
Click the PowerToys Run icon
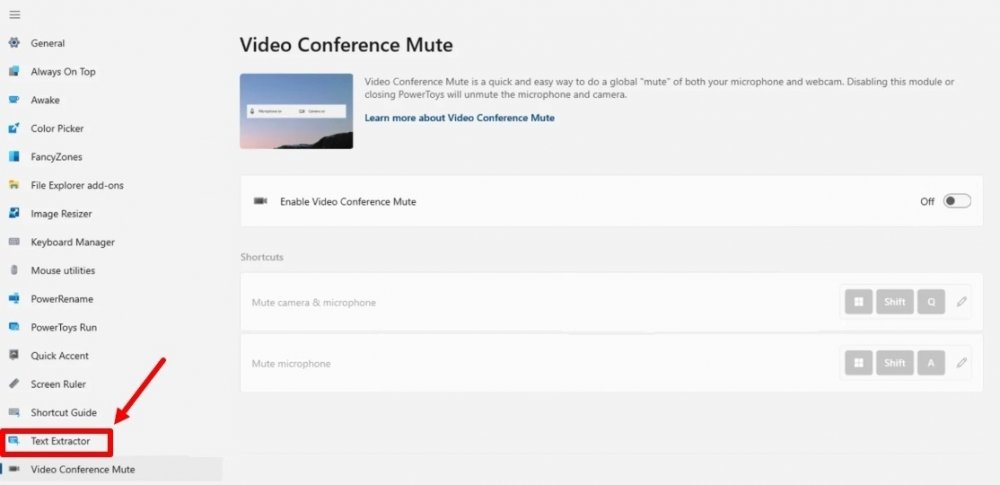[14, 327]
